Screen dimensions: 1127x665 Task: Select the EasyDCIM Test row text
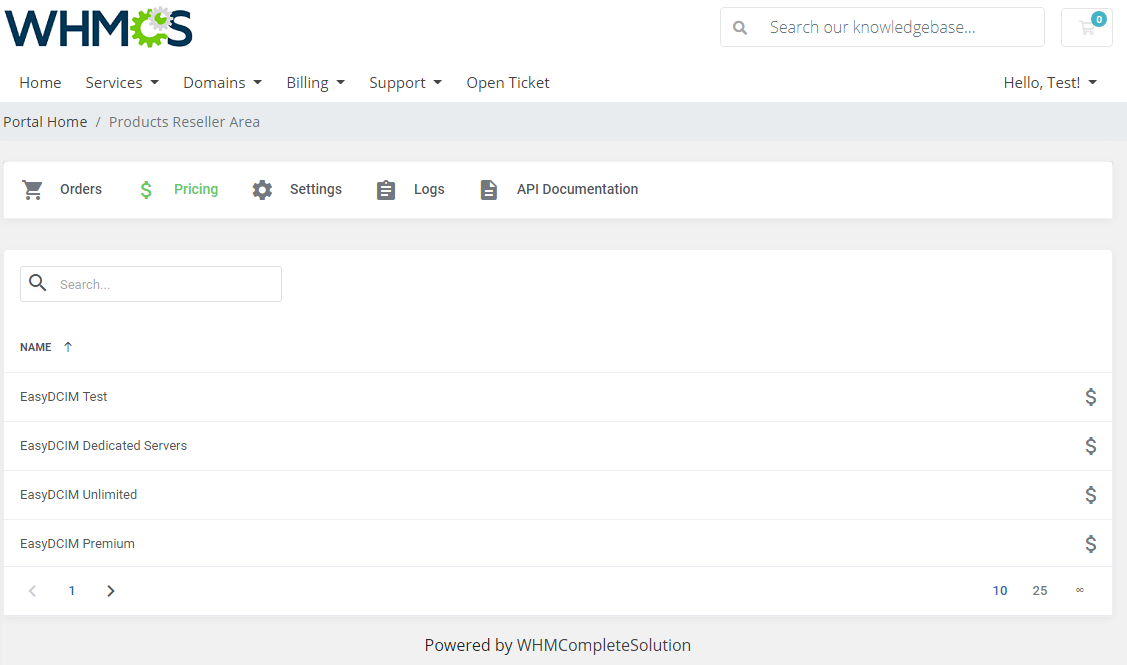click(63, 397)
